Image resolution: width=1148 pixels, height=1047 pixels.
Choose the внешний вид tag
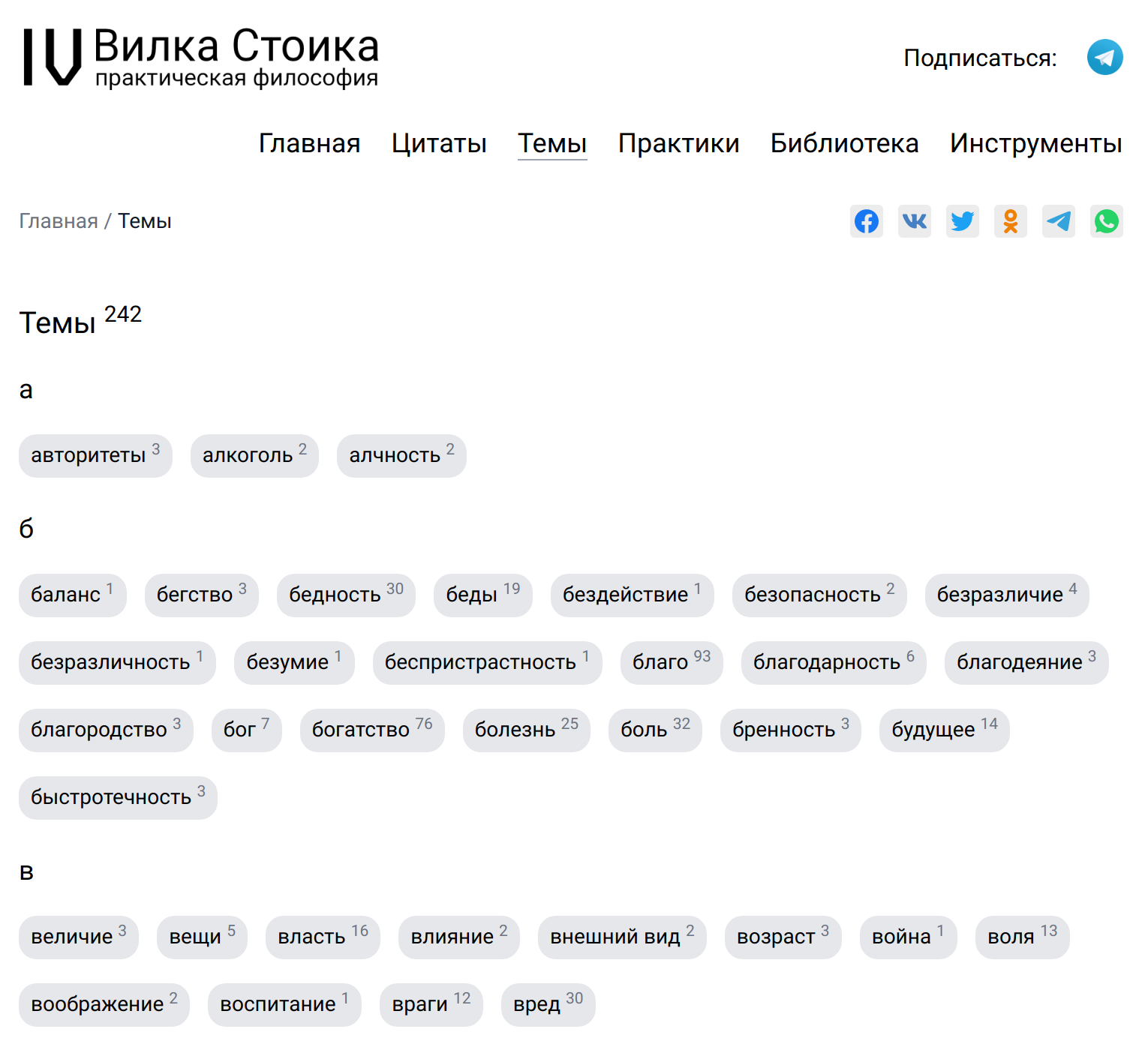click(621, 937)
